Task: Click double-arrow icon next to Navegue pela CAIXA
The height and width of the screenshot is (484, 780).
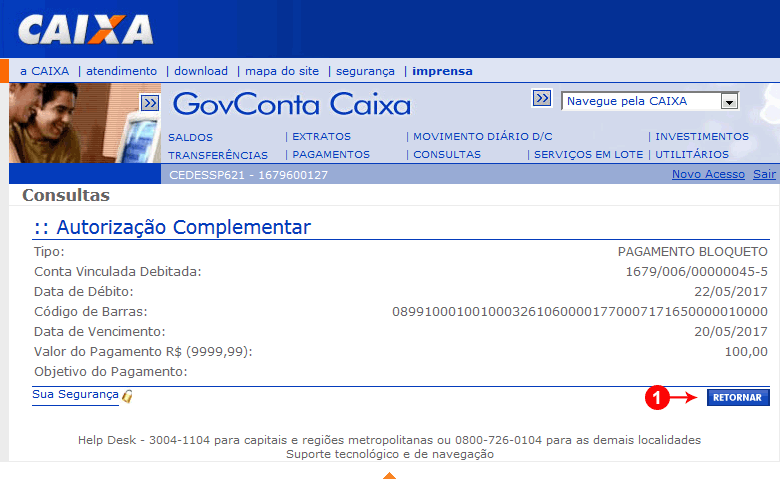Action: click(x=542, y=98)
